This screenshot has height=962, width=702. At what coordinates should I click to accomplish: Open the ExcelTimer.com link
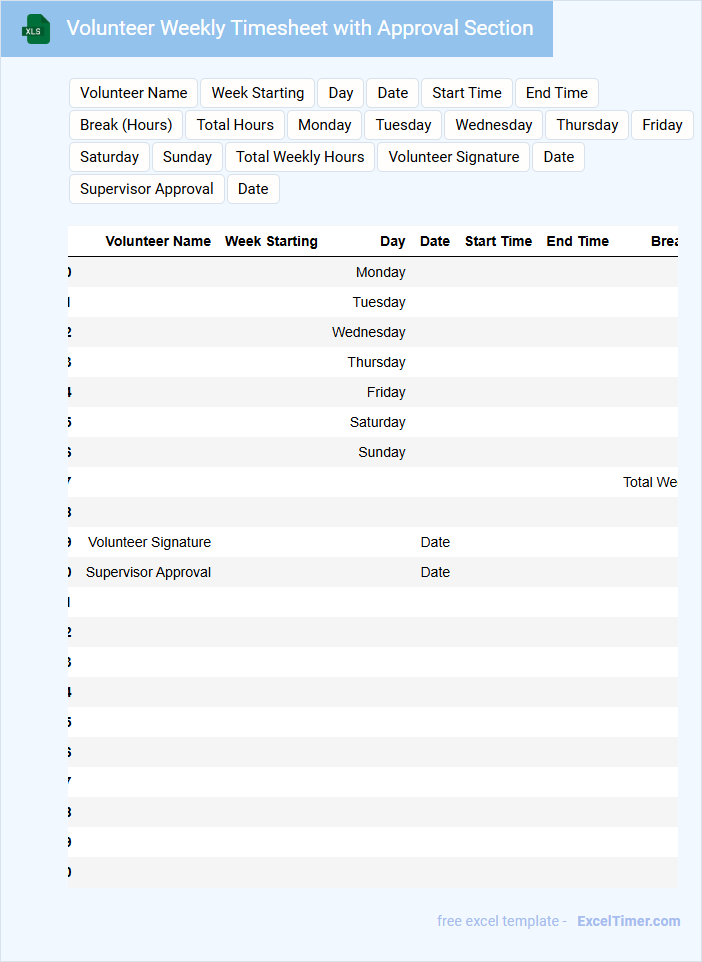628,921
